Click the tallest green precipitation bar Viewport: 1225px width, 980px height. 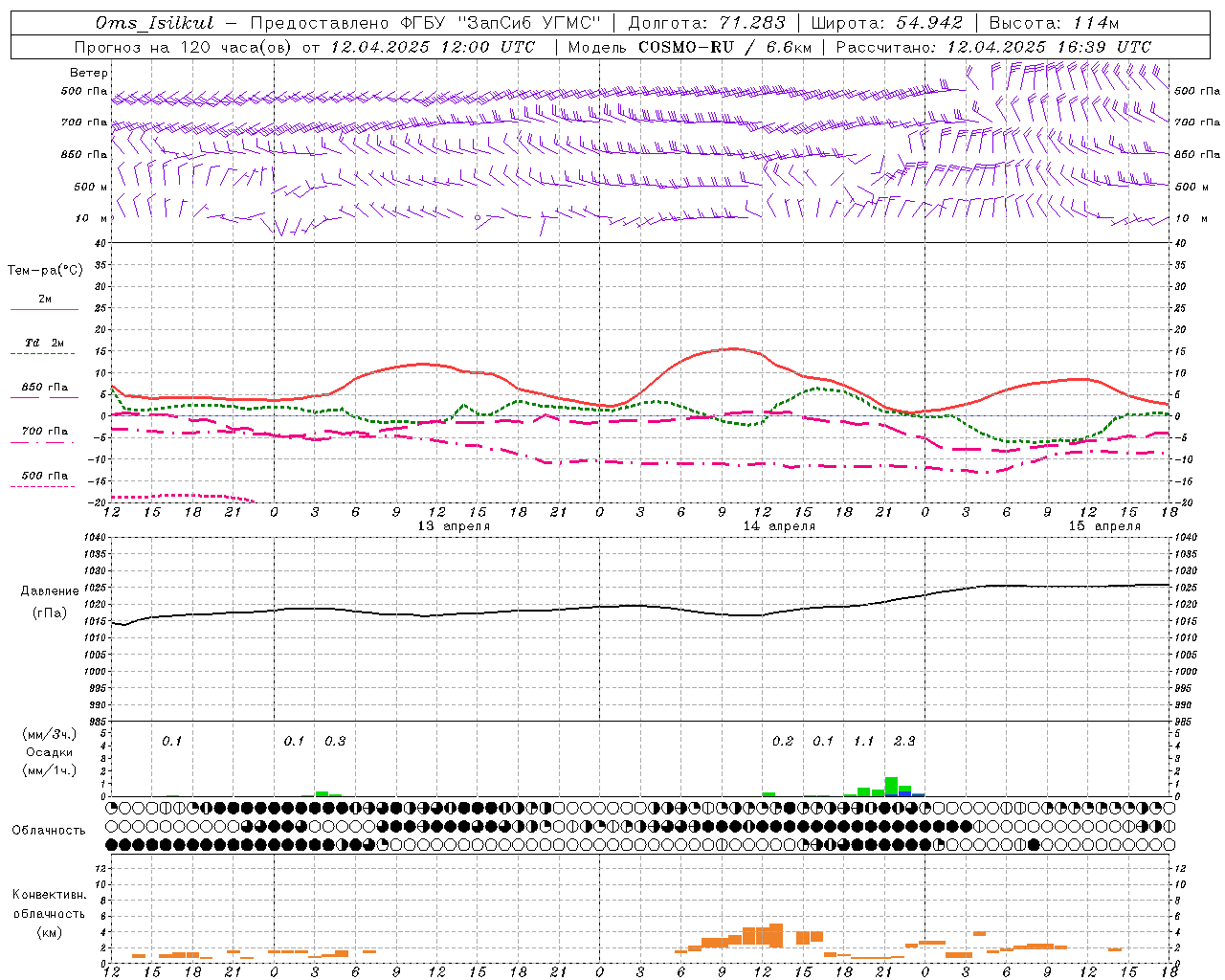pyautogui.click(x=891, y=785)
